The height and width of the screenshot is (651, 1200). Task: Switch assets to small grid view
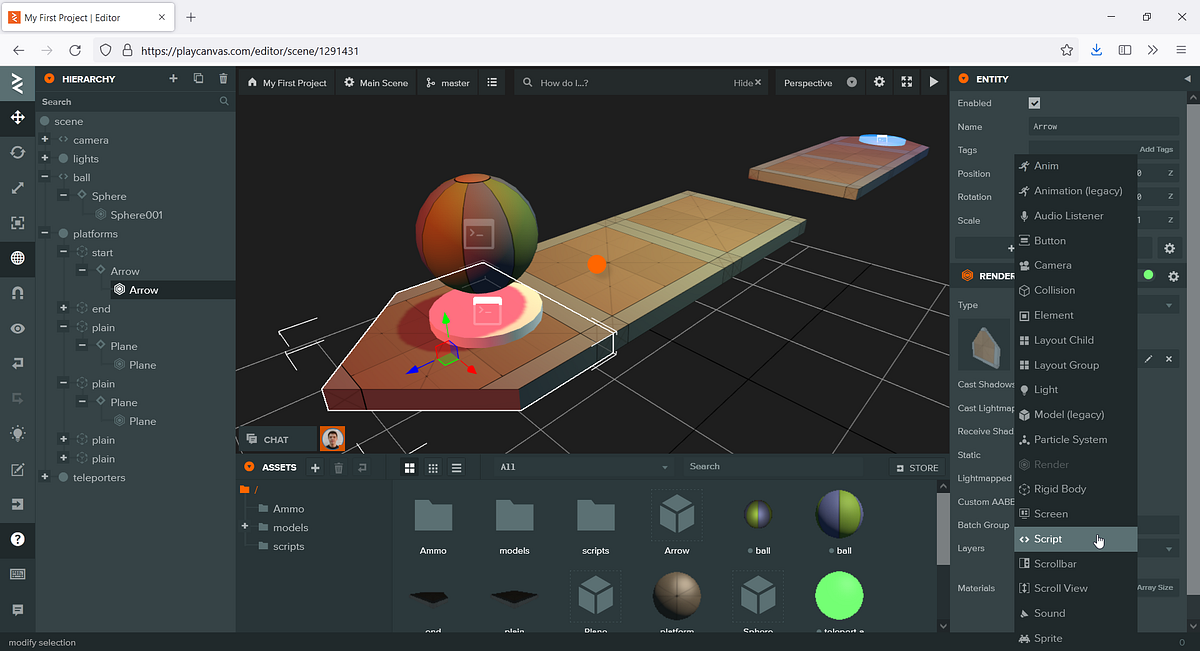point(433,467)
